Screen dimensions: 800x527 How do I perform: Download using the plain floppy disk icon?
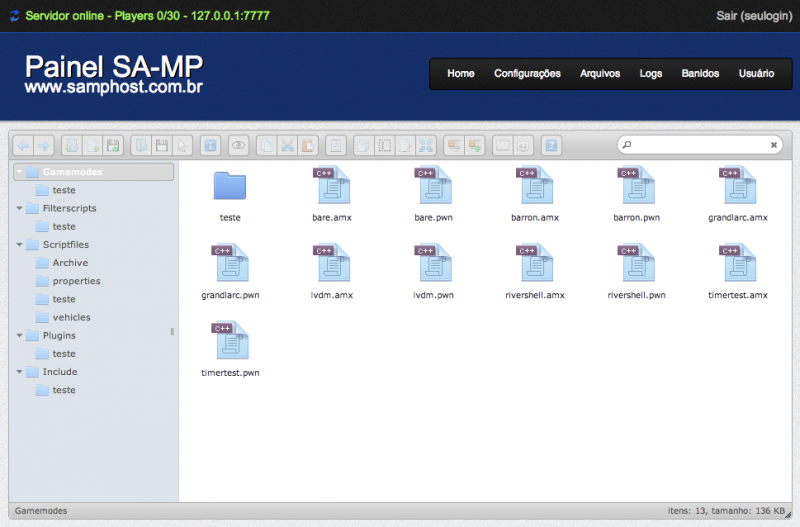(x=162, y=146)
